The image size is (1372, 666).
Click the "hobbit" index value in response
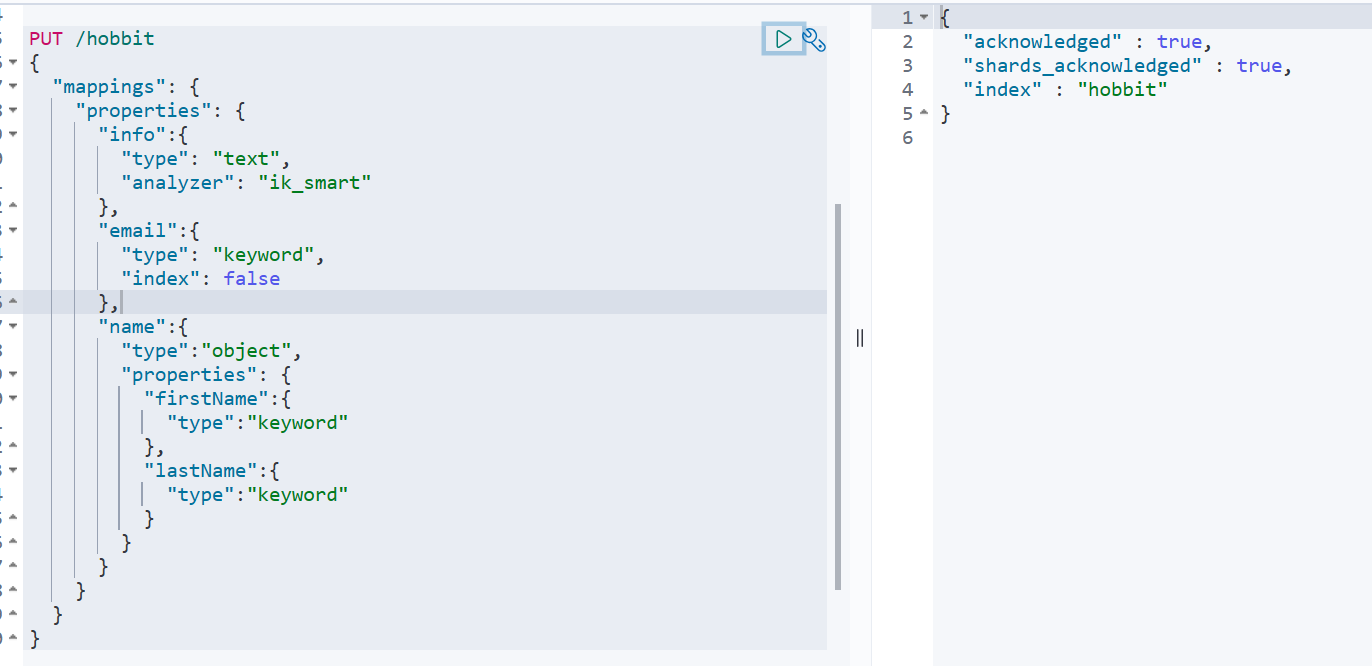1122,90
